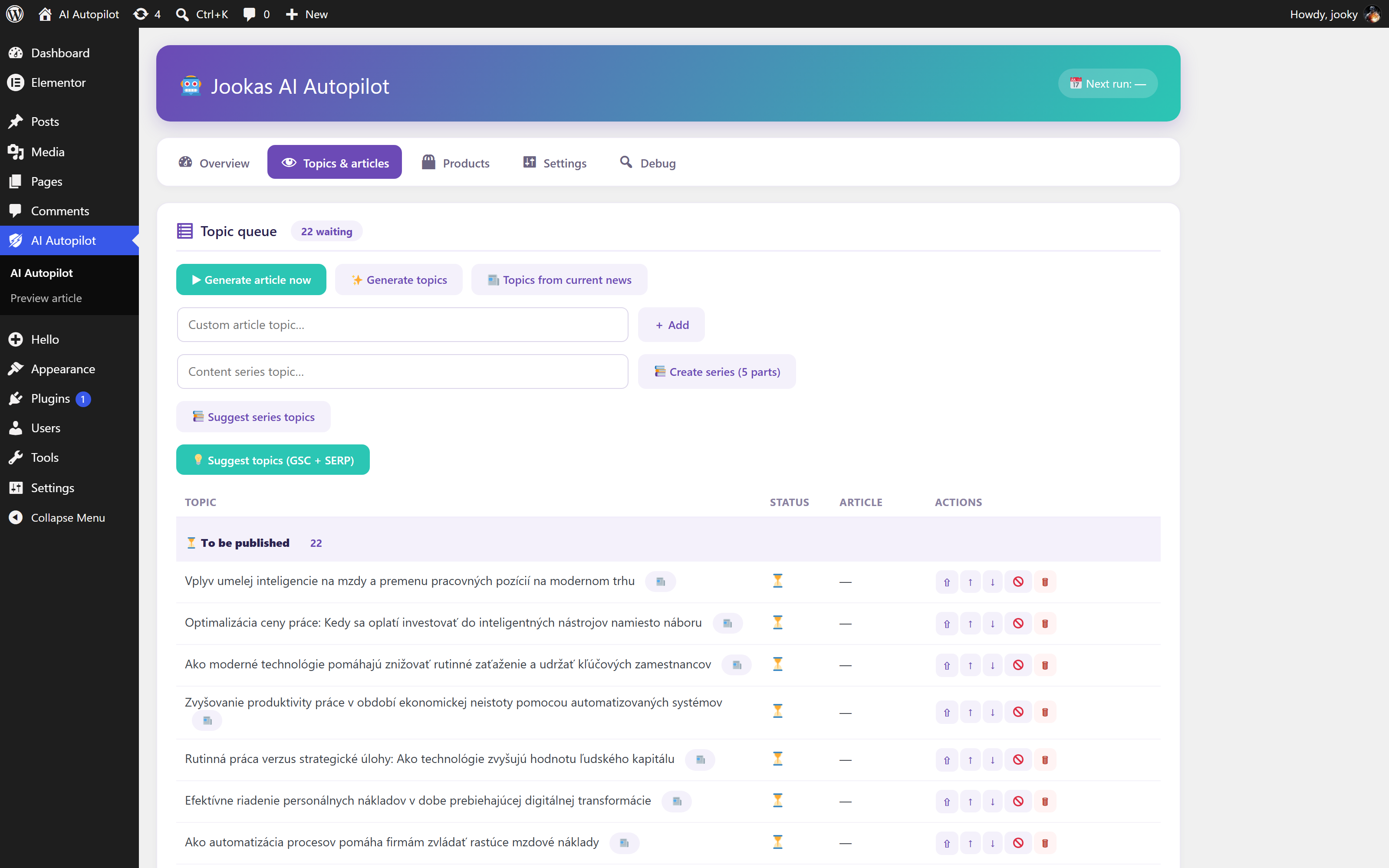The width and height of the screenshot is (1389, 868).
Task: Click the Next run indicator pill
Action: pyautogui.click(x=1107, y=84)
